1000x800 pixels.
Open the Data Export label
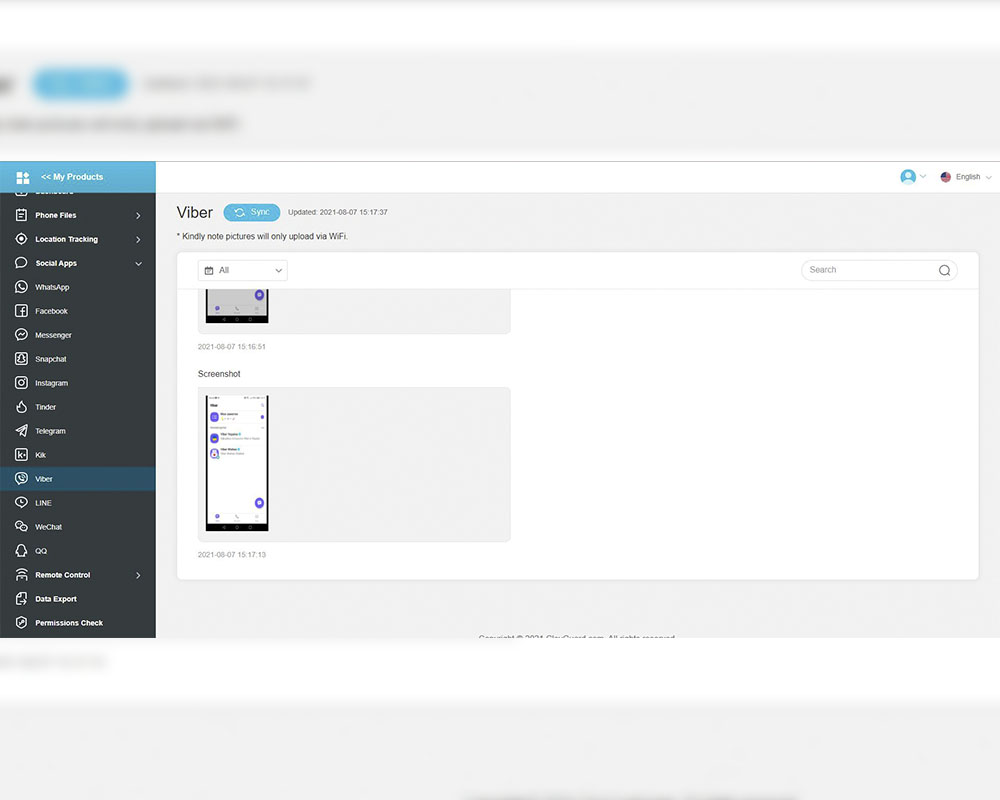55,599
